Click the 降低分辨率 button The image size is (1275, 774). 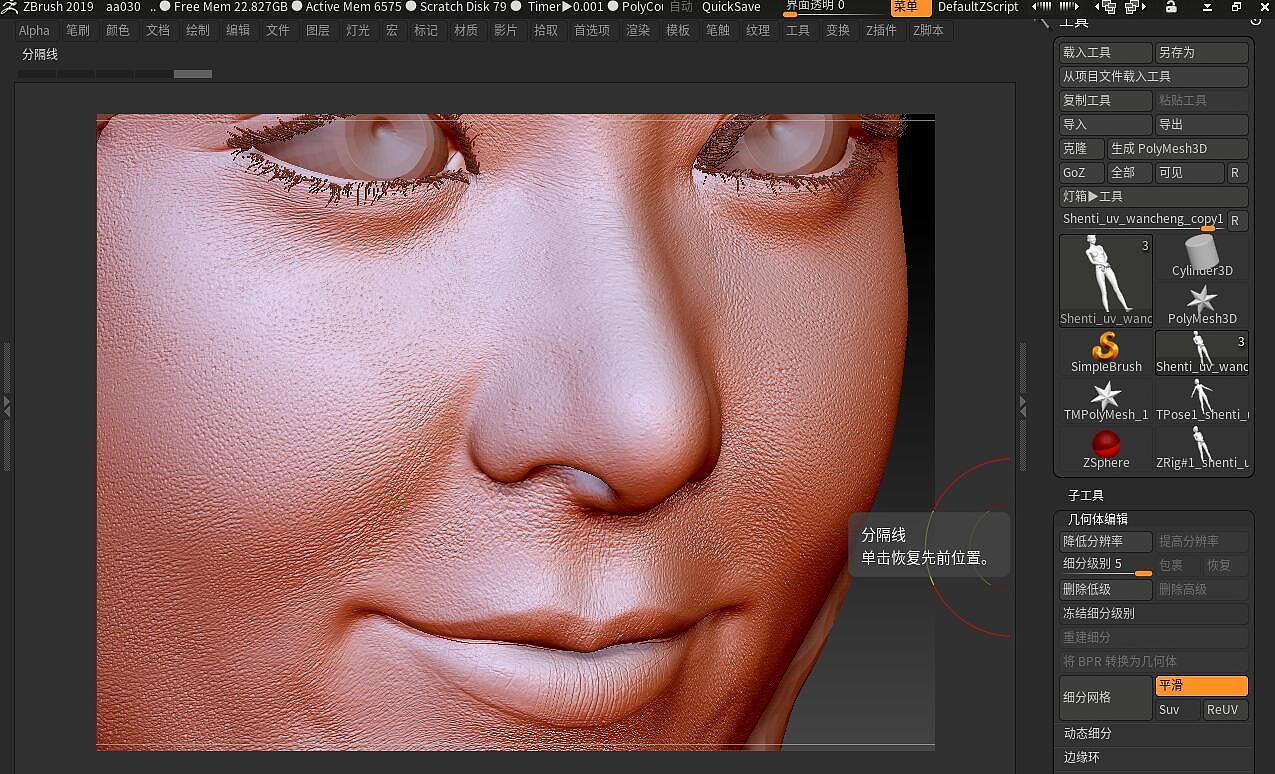coord(1106,541)
